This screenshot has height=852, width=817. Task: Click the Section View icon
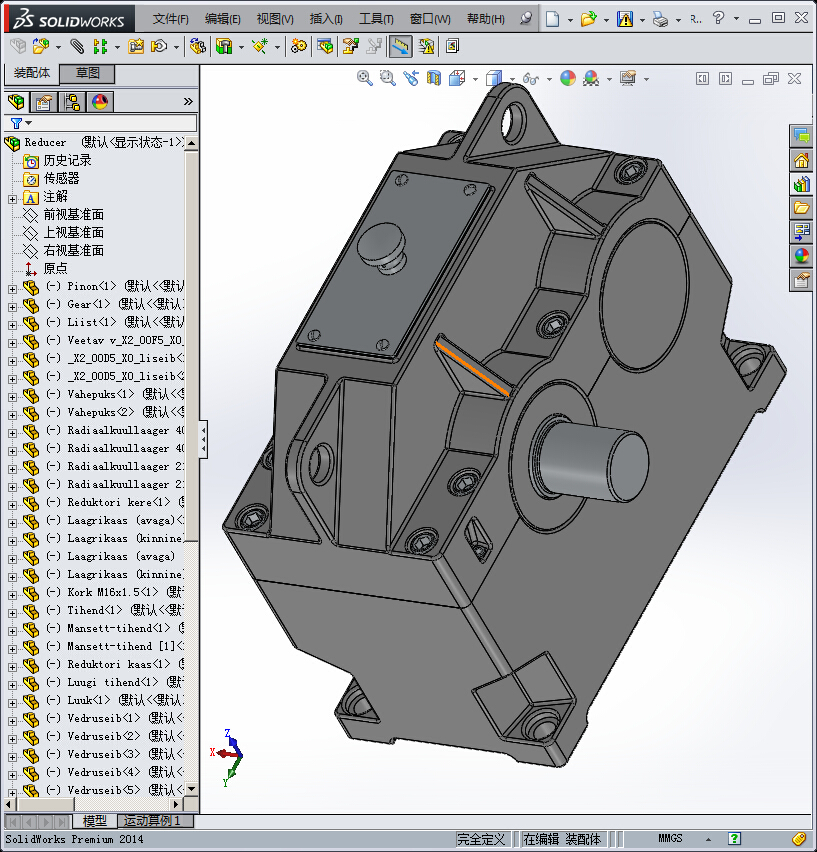(x=433, y=79)
